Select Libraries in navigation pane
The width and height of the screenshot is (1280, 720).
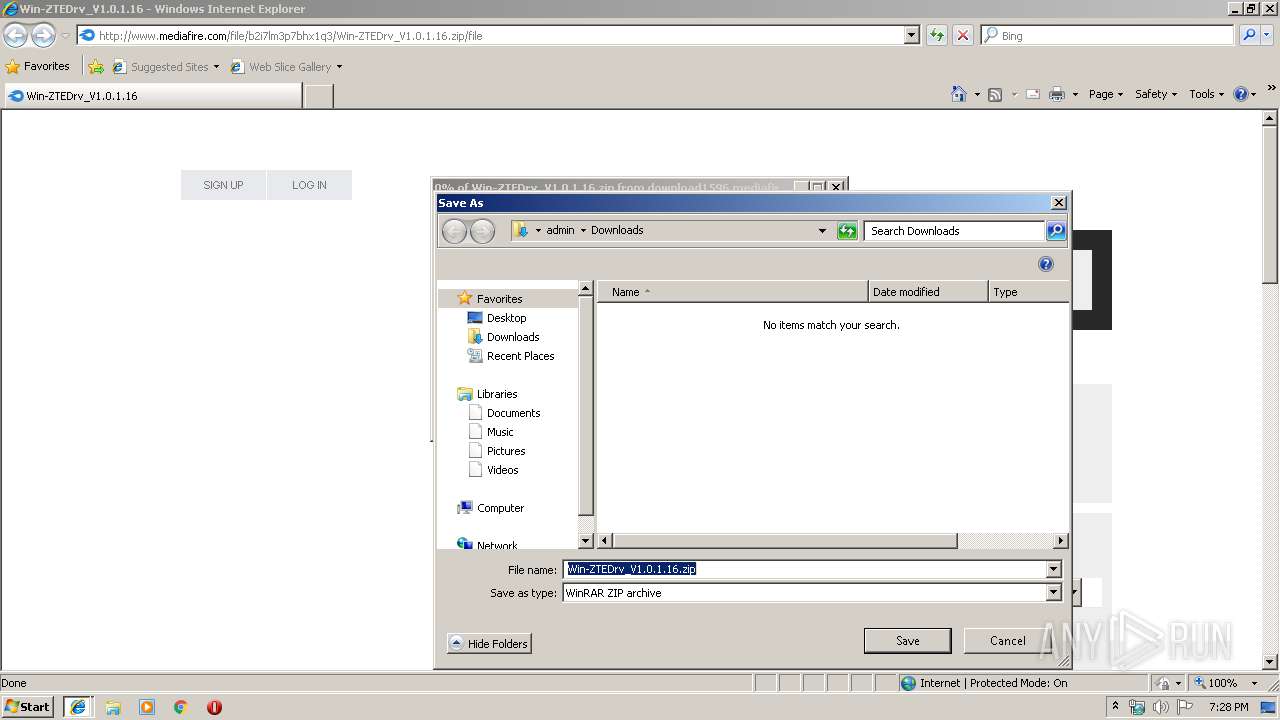[x=496, y=394]
